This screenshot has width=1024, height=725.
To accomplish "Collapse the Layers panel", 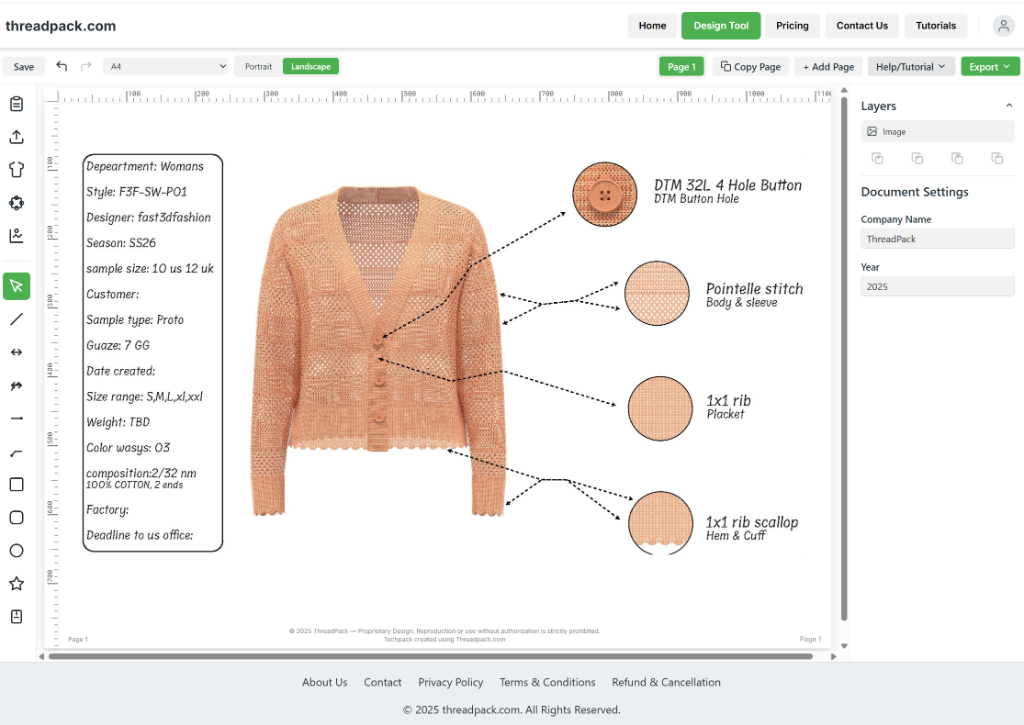I will [1008, 105].
